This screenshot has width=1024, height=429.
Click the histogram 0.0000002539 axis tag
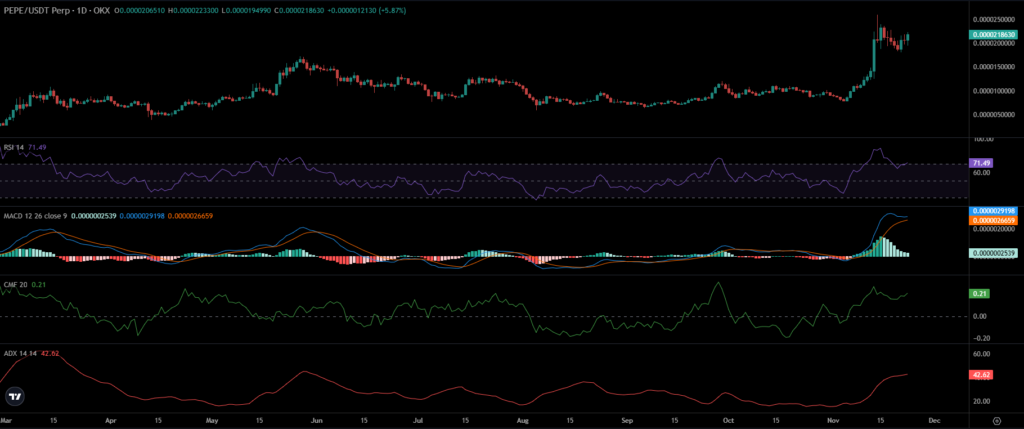click(x=993, y=253)
